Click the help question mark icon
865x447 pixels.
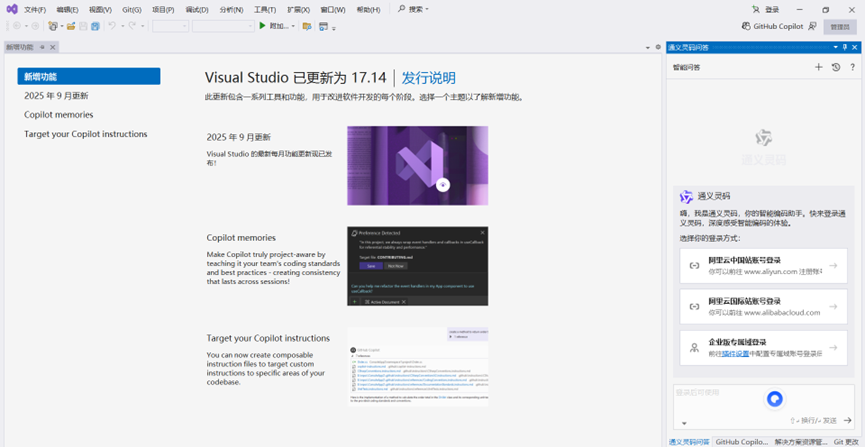pyautogui.click(x=852, y=67)
